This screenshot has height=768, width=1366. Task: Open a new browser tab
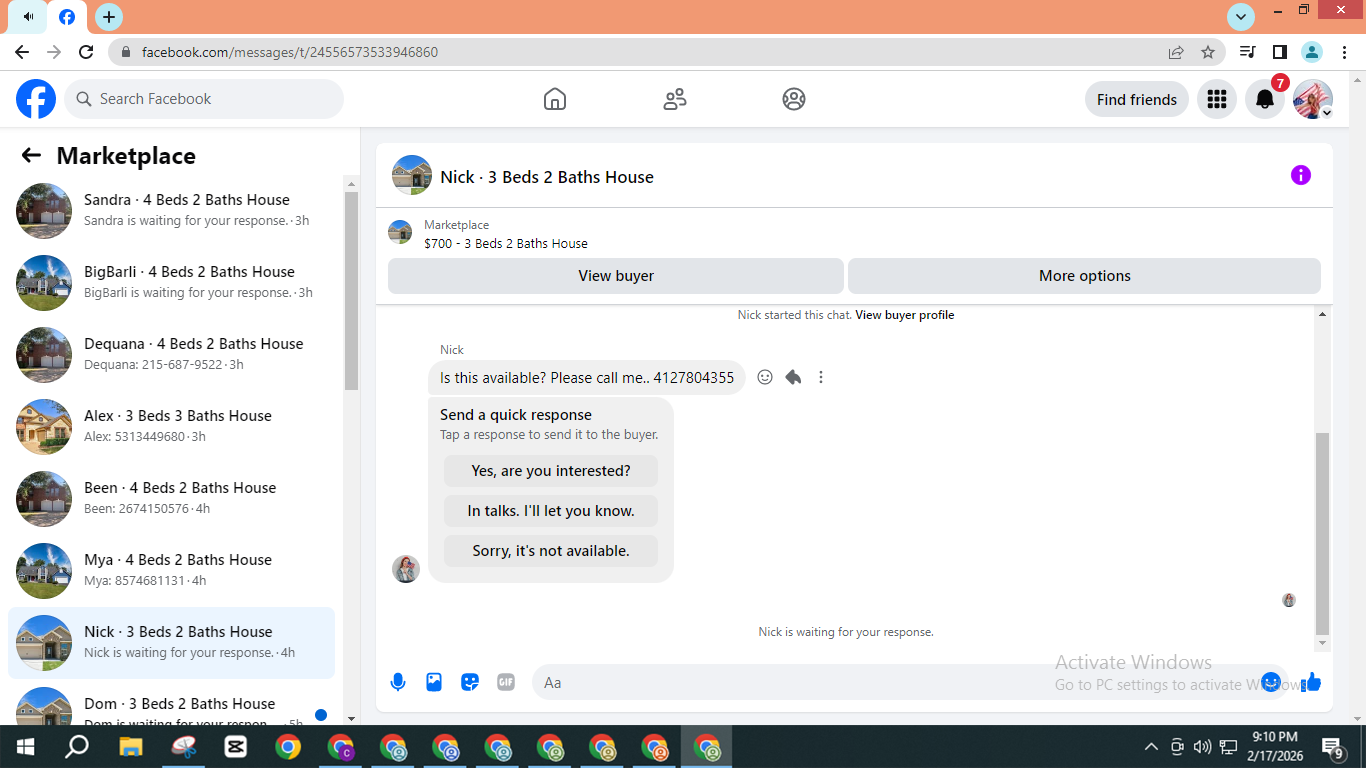pyautogui.click(x=109, y=17)
